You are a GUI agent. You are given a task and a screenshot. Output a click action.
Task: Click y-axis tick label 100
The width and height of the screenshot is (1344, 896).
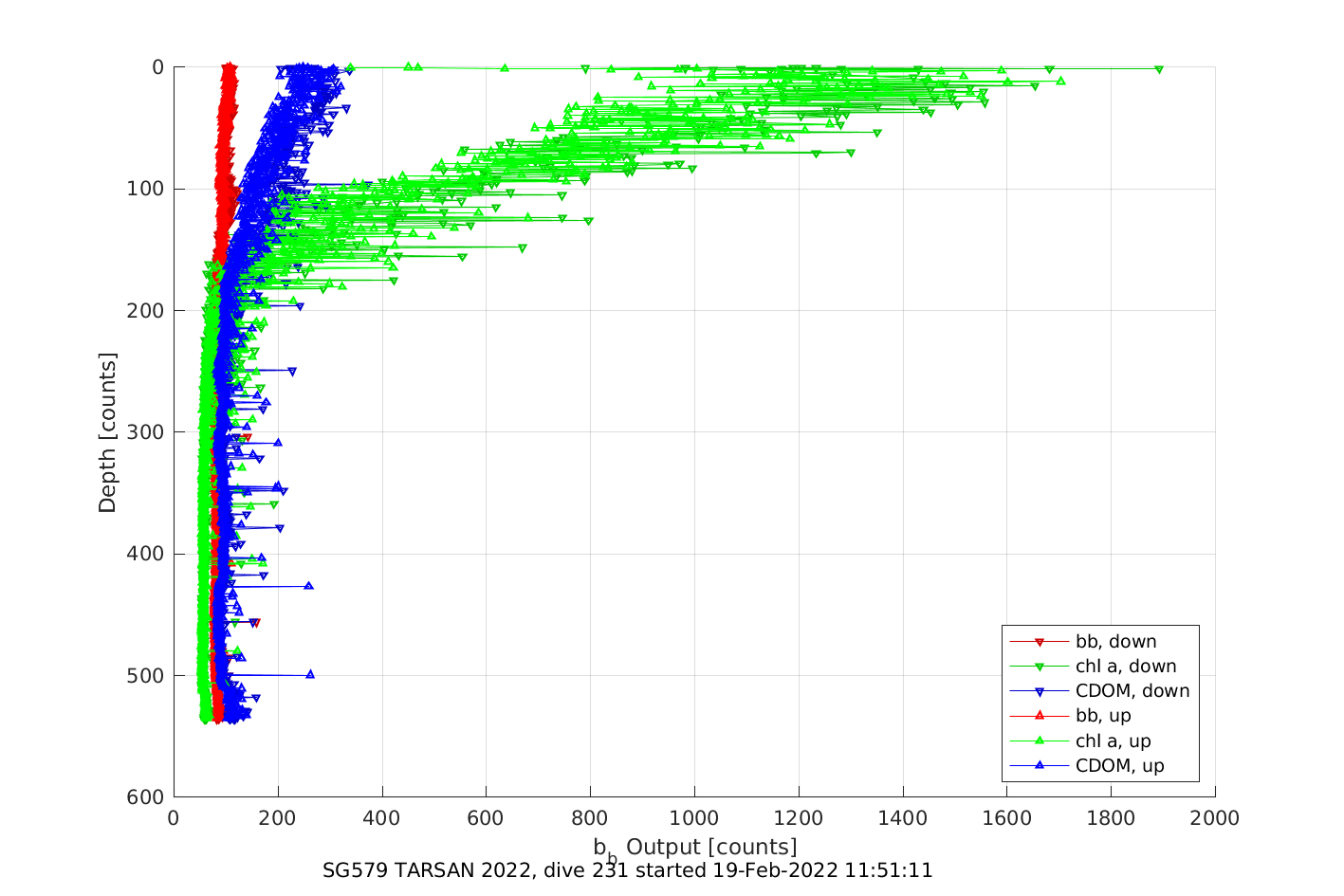(146, 189)
